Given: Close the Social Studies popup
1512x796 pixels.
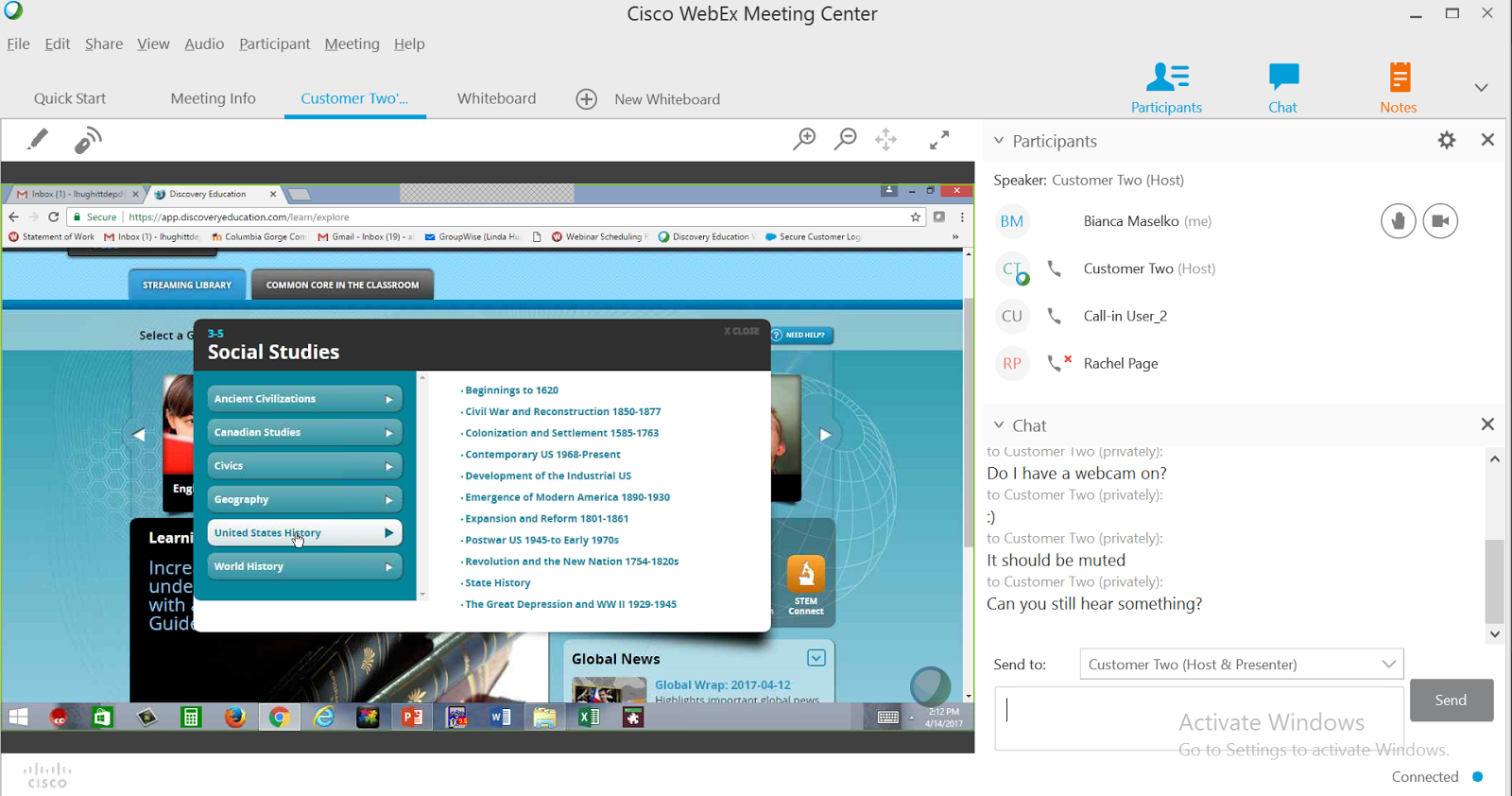Looking at the screenshot, I should tap(742, 331).
